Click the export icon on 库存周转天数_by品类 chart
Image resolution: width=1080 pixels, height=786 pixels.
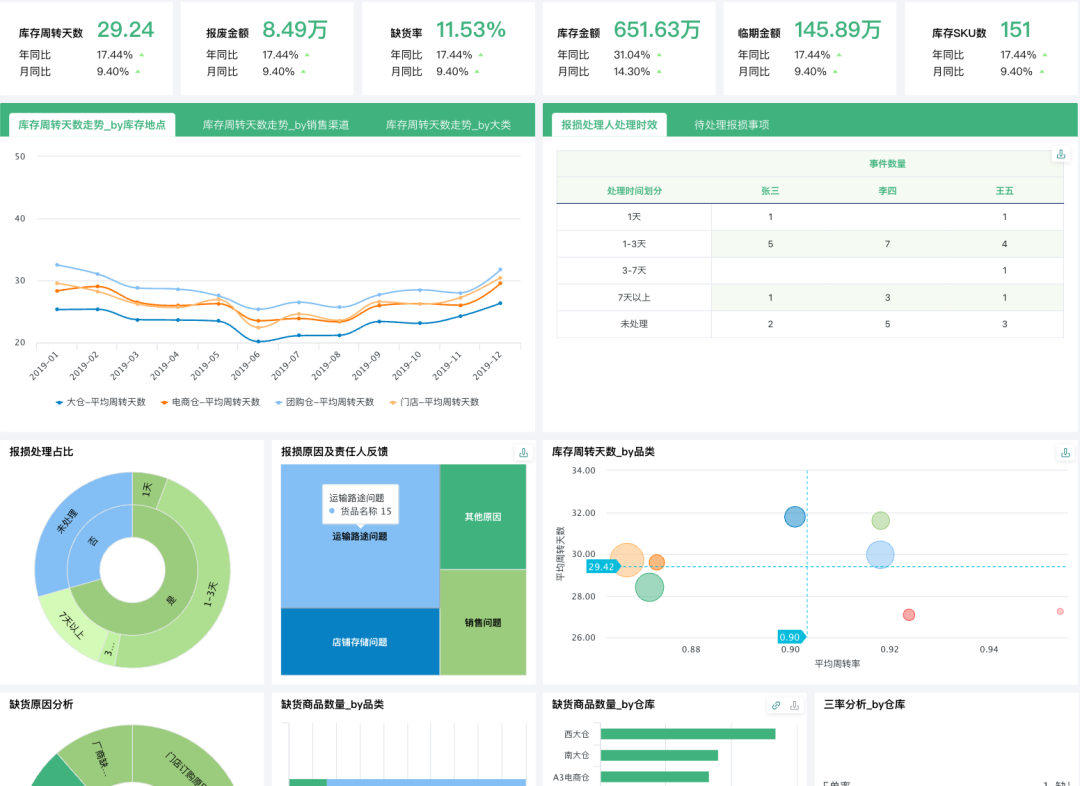1064,452
